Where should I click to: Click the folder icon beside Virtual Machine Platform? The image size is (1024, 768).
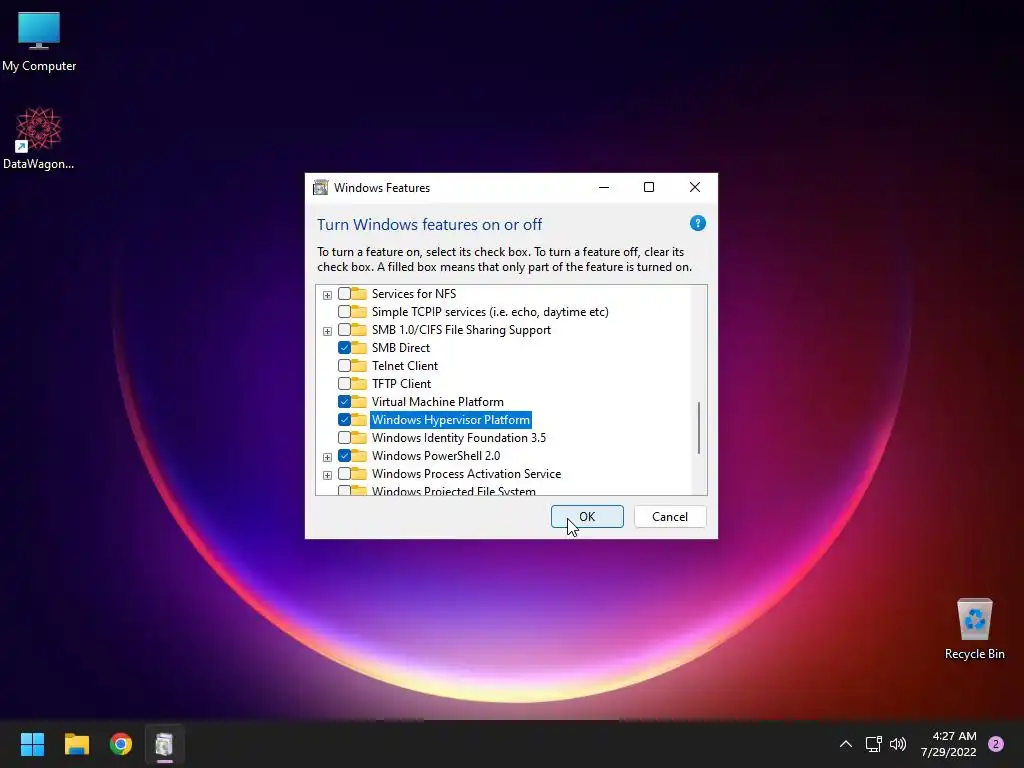click(359, 401)
